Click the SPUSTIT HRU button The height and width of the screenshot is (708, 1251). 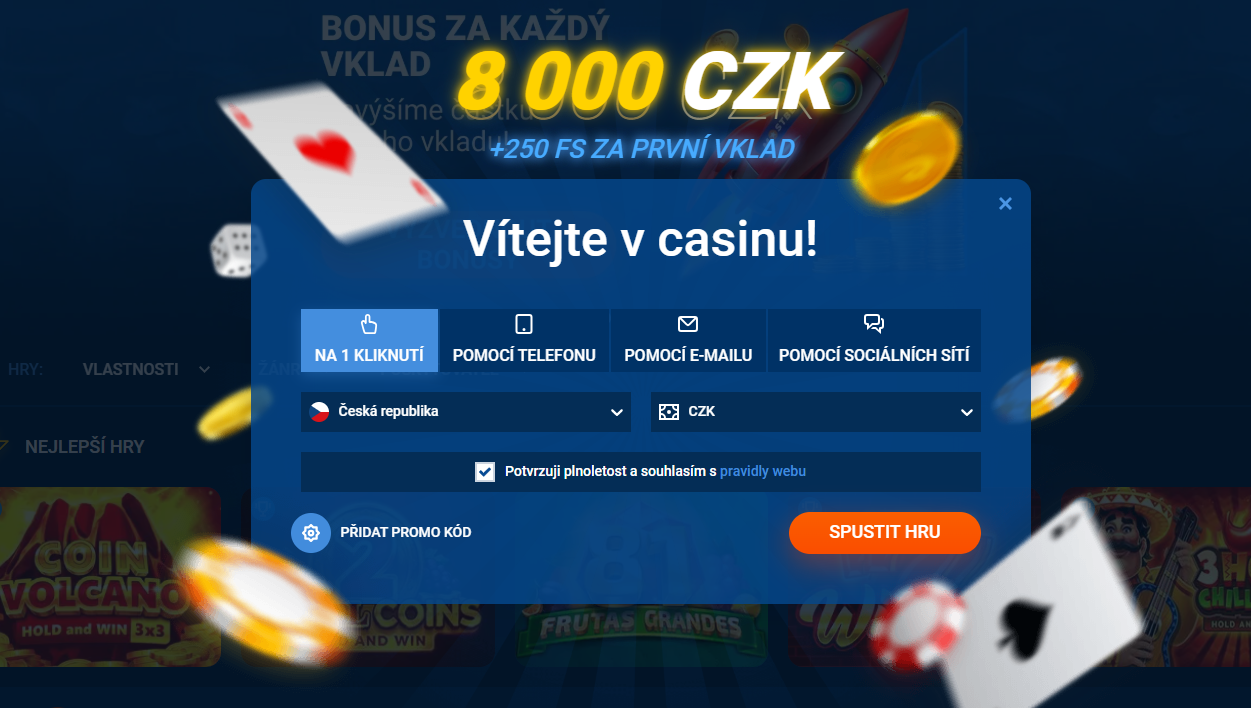(x=885, y=532)
